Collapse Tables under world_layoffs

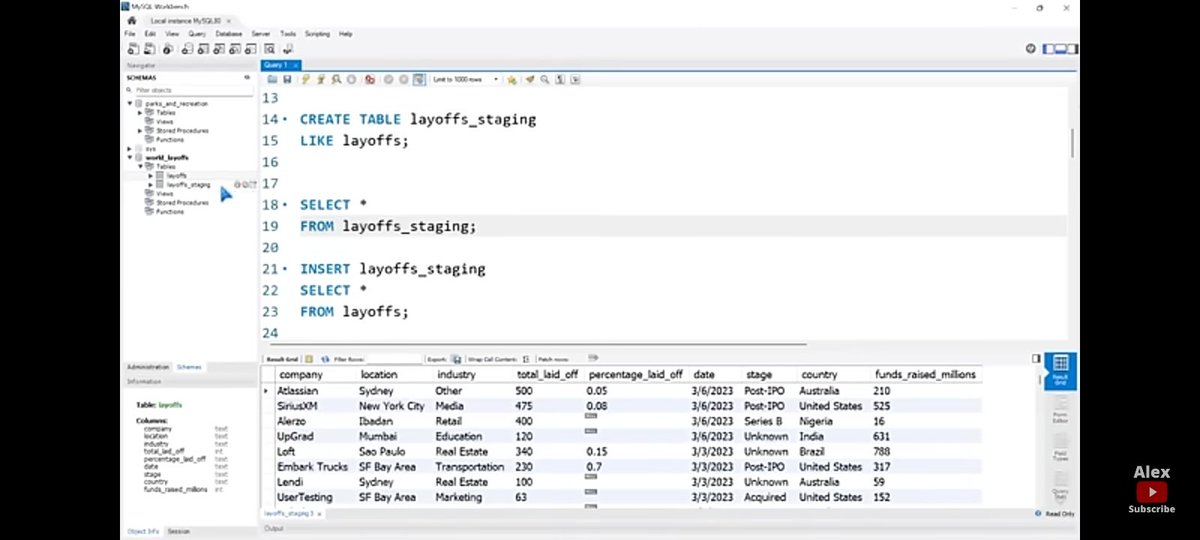(140, 166)
